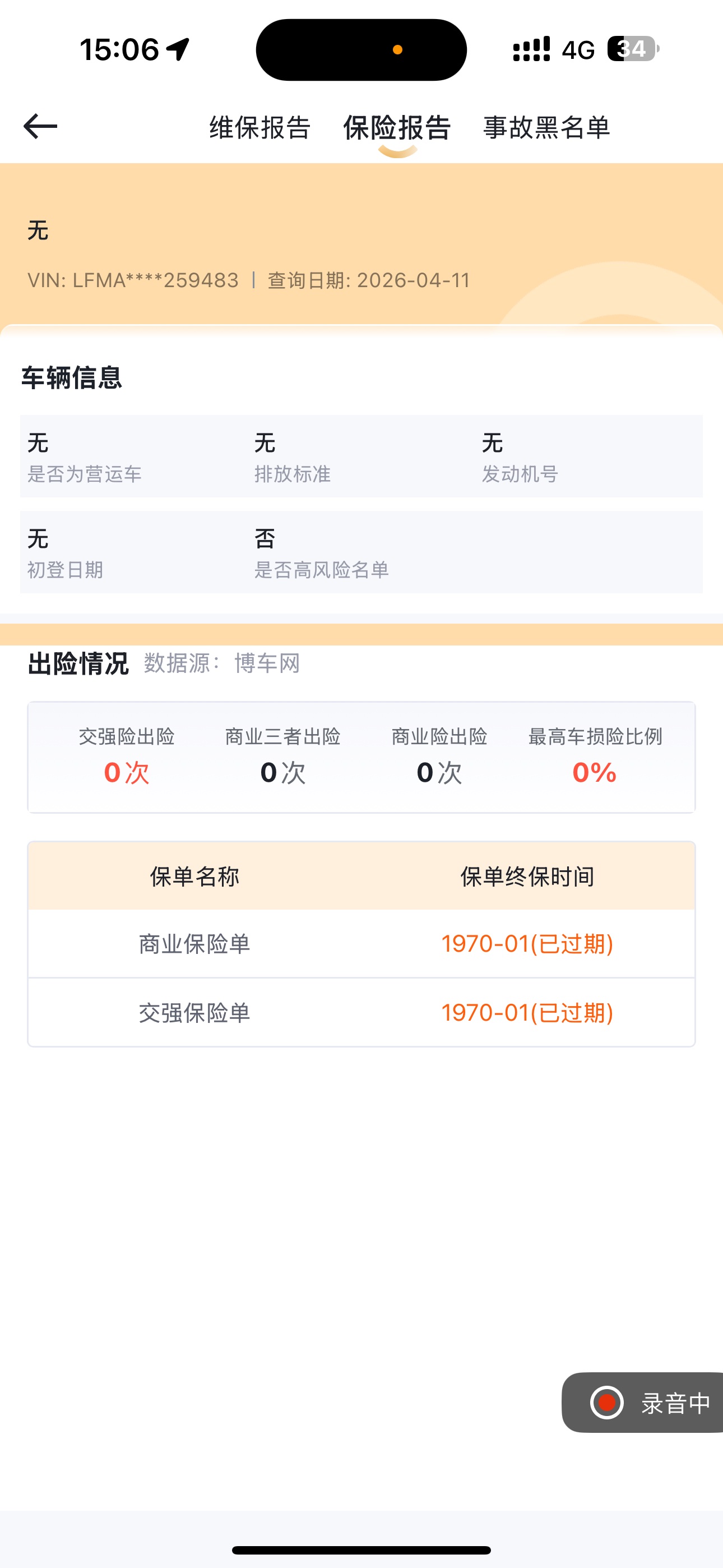Select the 交强保险单 table row

(361, 1013)
